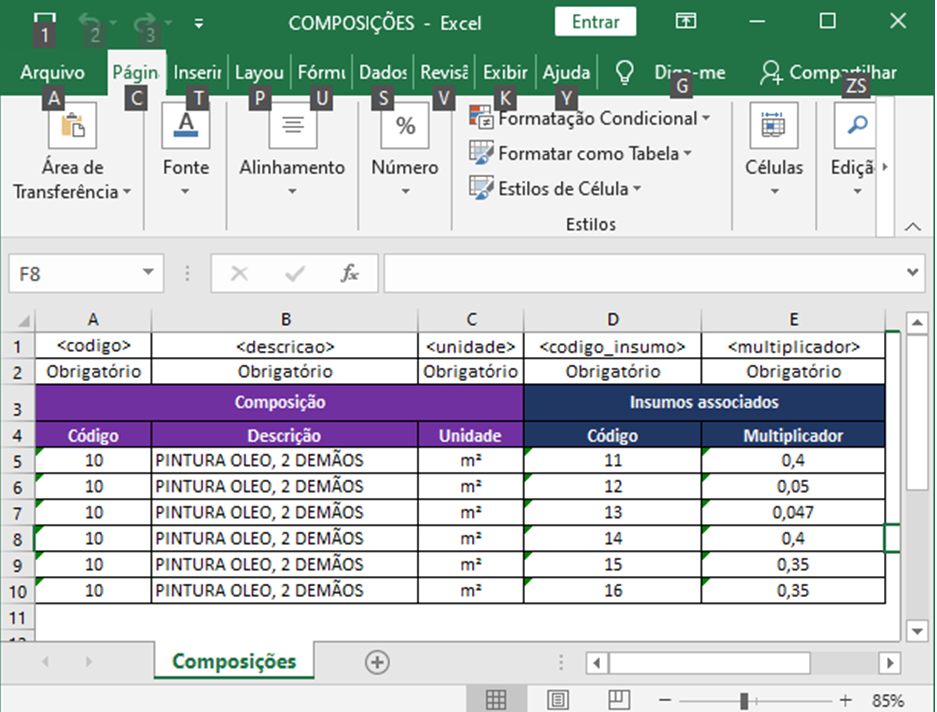Open the Número percent format group
Image resolution: width=937 pixels, height=712 pixels.
(x=405, y=128)
